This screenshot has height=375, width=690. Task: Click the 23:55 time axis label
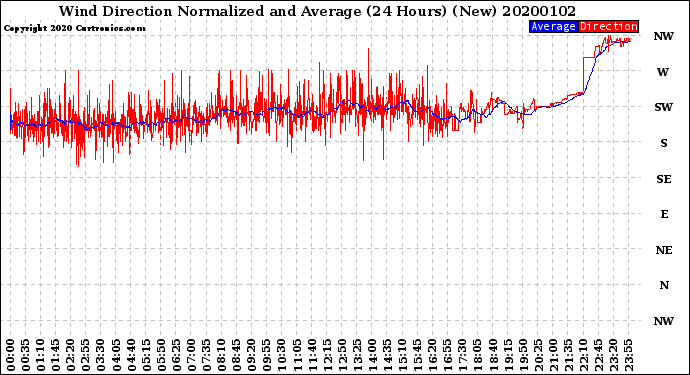click(628, 355)
